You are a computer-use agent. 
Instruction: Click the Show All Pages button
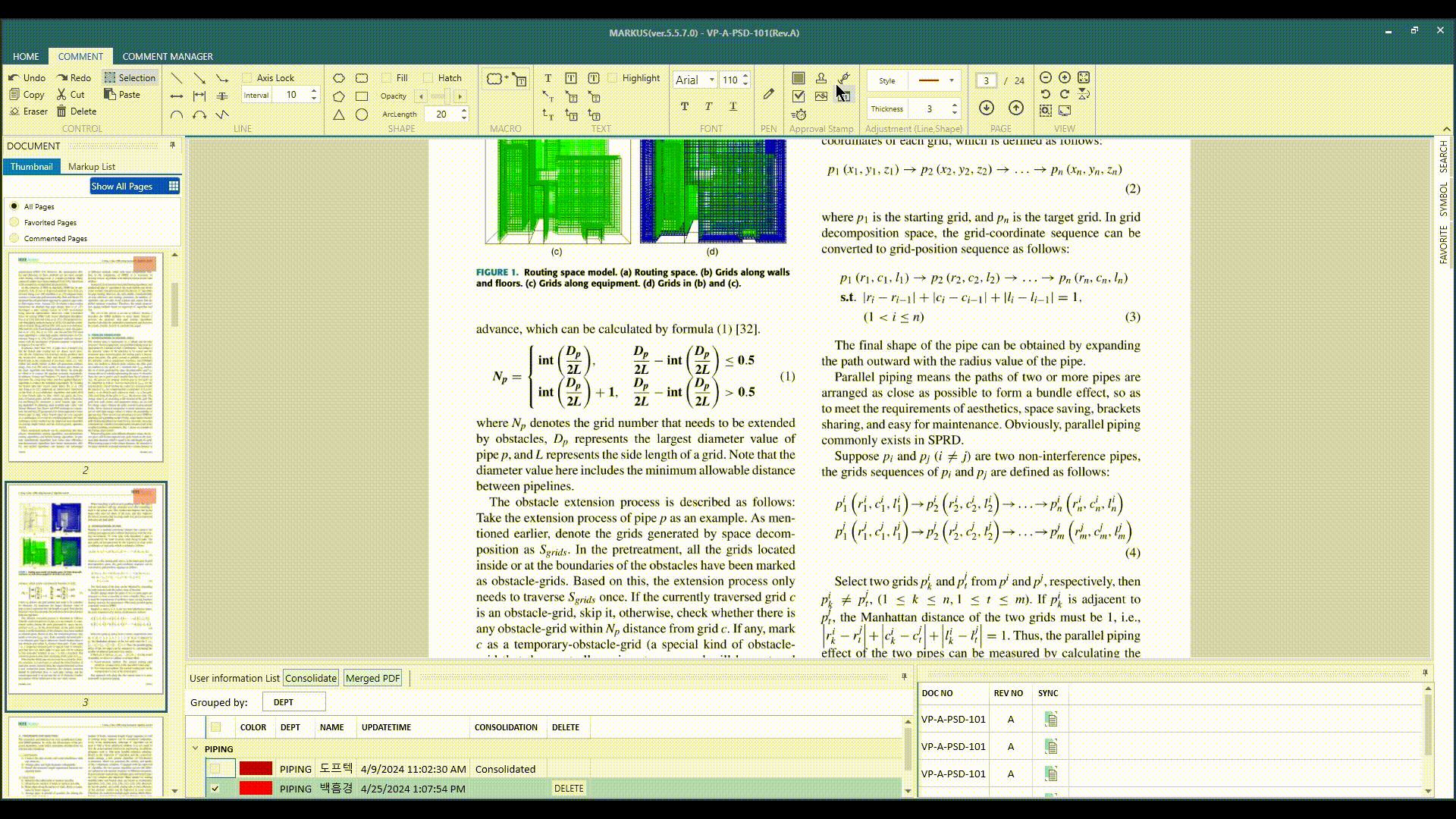pos(135,186)
